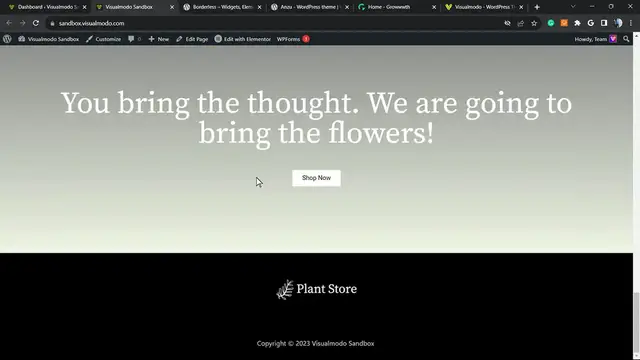Expand the tab search dropdown chevron

pos(573,7)
